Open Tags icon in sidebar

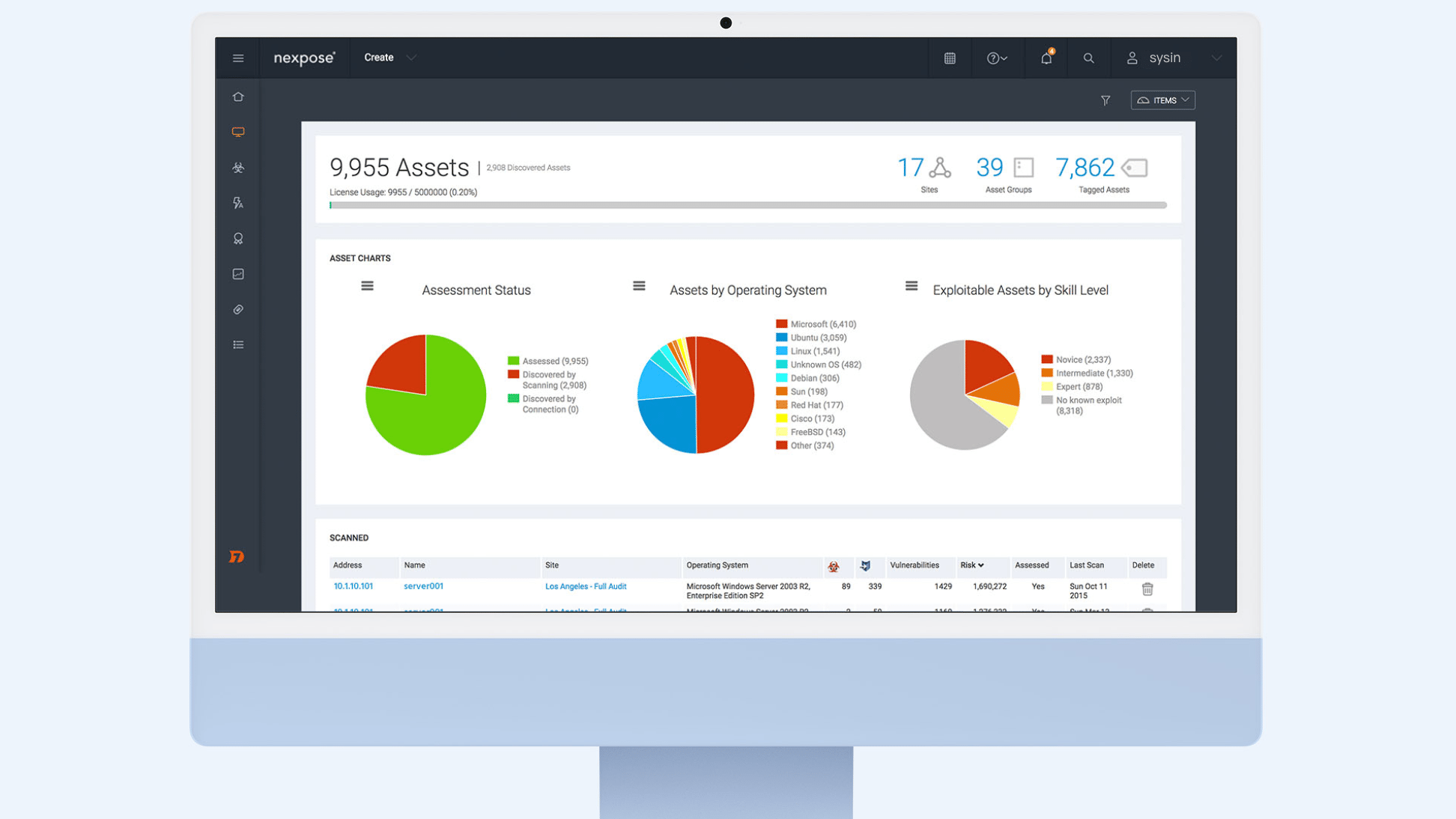[x=238, y=310]
